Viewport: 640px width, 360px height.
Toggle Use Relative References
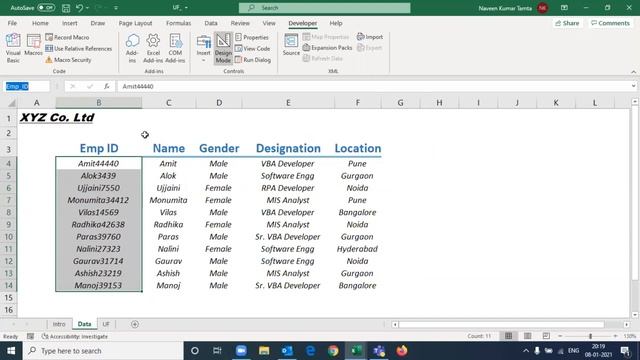point(78,49)
